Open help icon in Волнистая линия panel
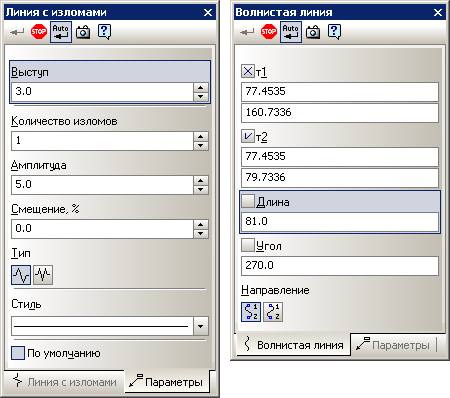Image resolution: width=450 pixels, height=398 pixels. [334, 32]
